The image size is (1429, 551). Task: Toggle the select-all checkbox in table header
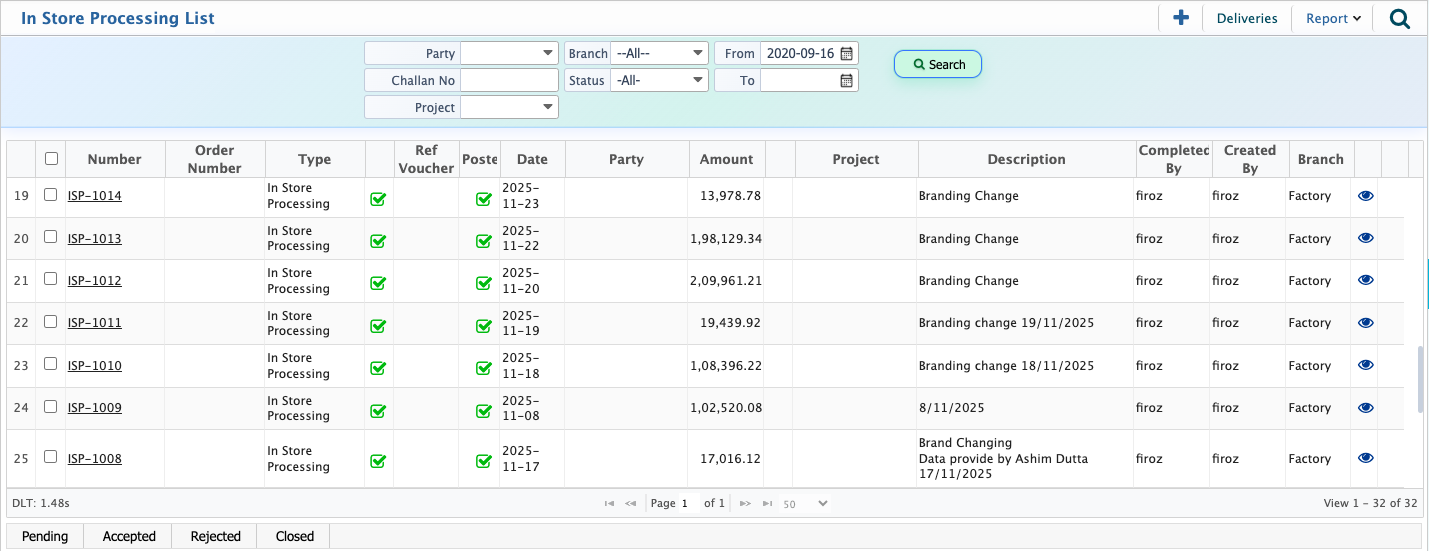(52, 158)
